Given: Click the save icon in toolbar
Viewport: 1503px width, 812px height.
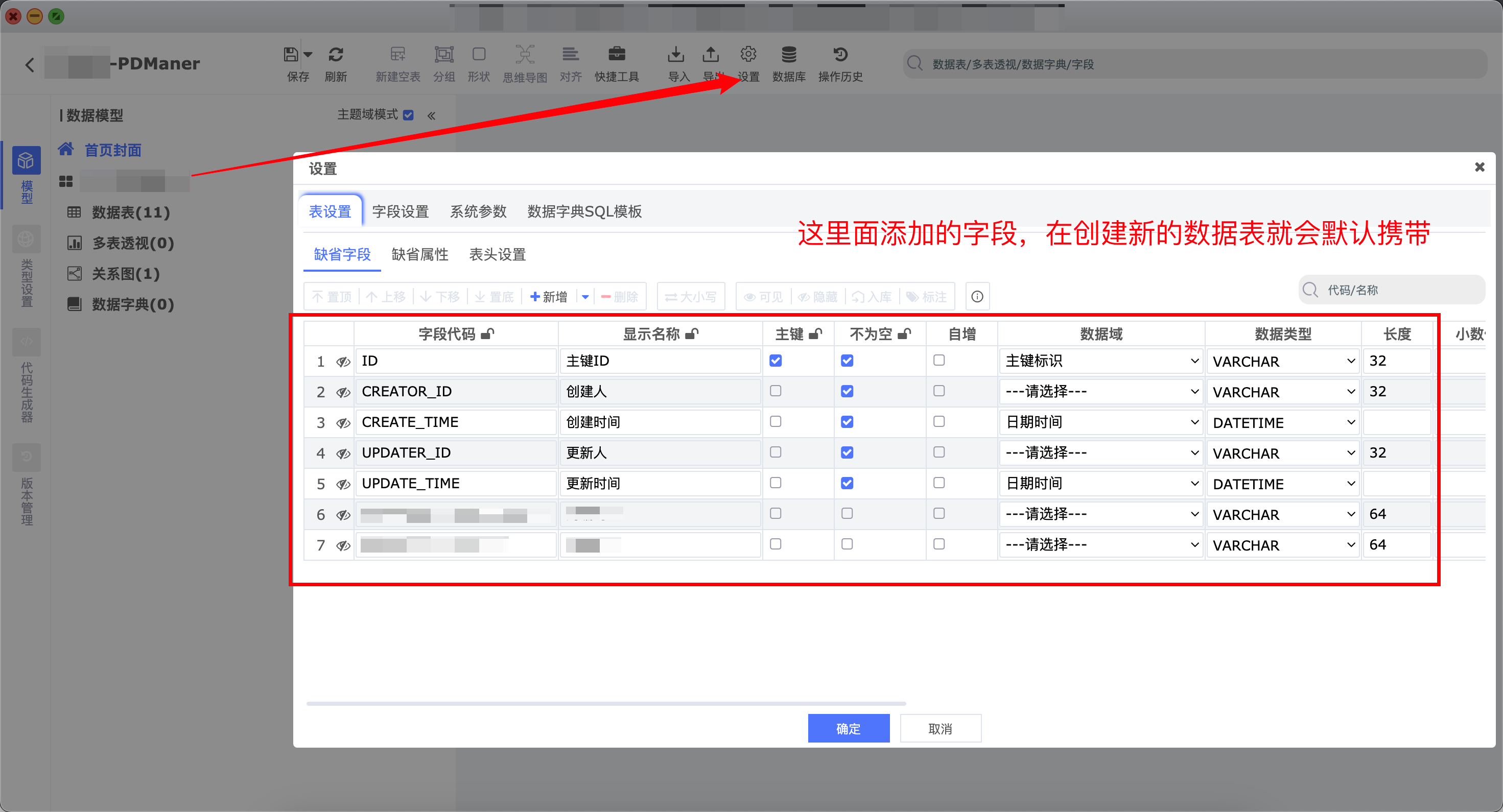Looking at the screenshot, I should (291, 54).
